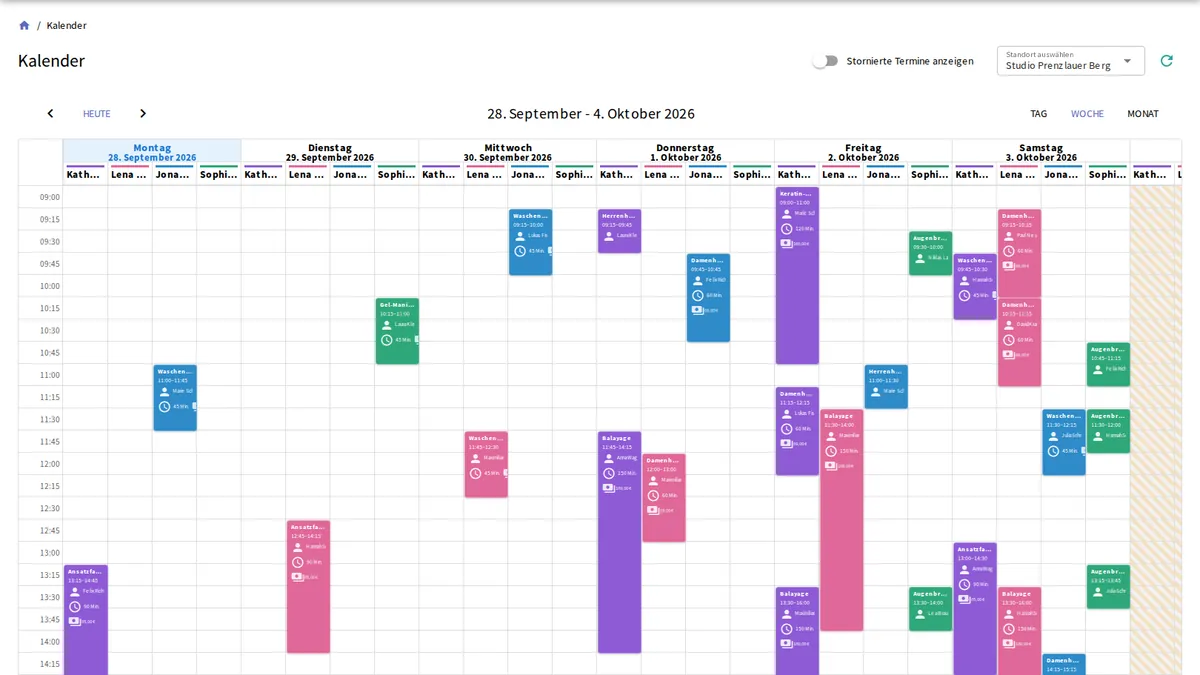Click payment icon in Thursday's 09:45–10:45 Damenh appointment
This screenshot has width=1200, height=675.
(697, 310)
